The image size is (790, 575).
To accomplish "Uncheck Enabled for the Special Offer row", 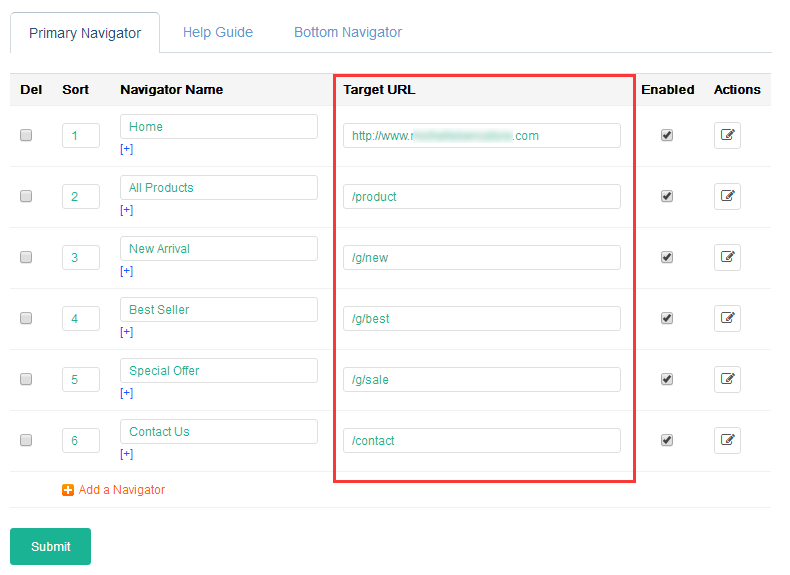I will (x=667, y=379).
